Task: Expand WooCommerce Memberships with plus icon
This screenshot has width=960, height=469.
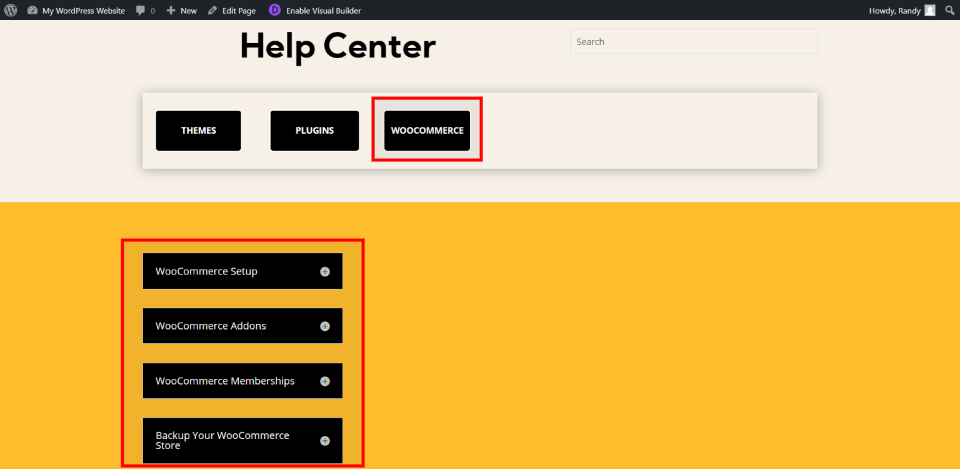Action: (x=325, y=381)
